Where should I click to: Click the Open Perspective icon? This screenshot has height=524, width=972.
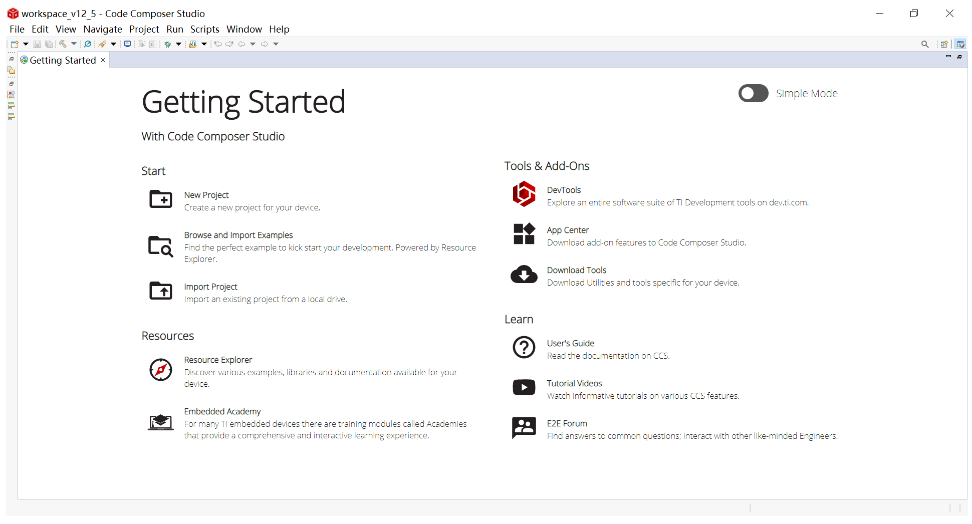pyautogui.click(x=944, y=44)
